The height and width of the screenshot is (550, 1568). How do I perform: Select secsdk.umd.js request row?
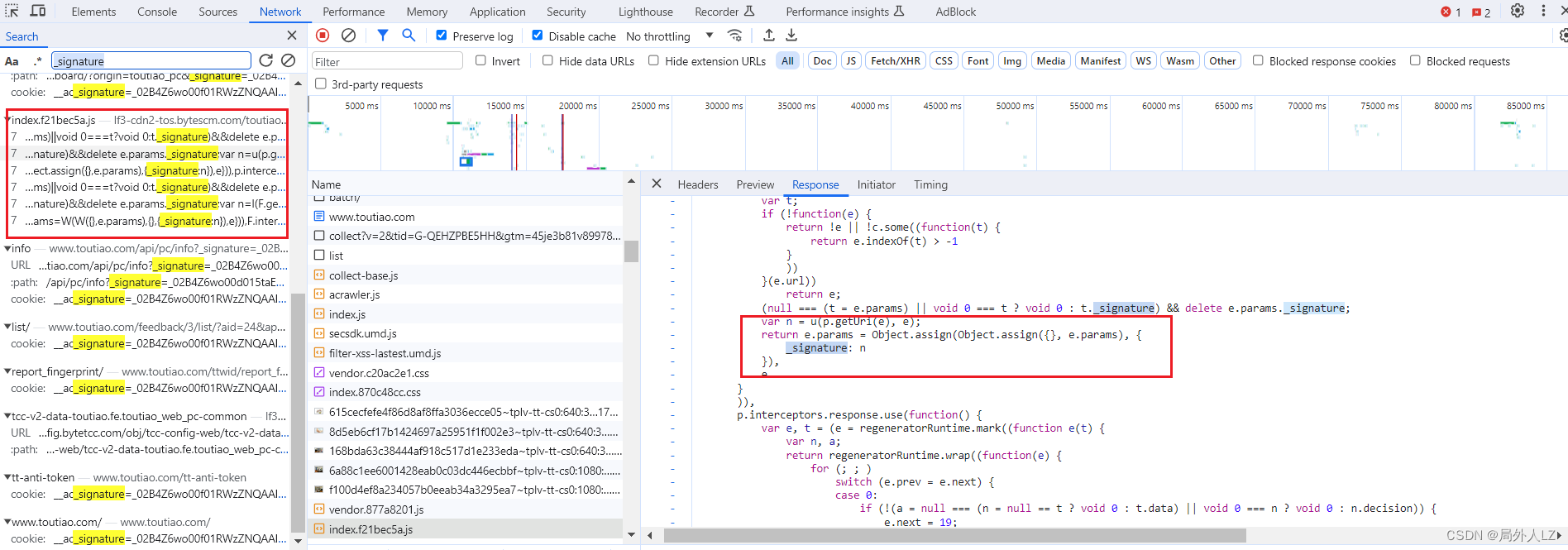pos(466,333)
